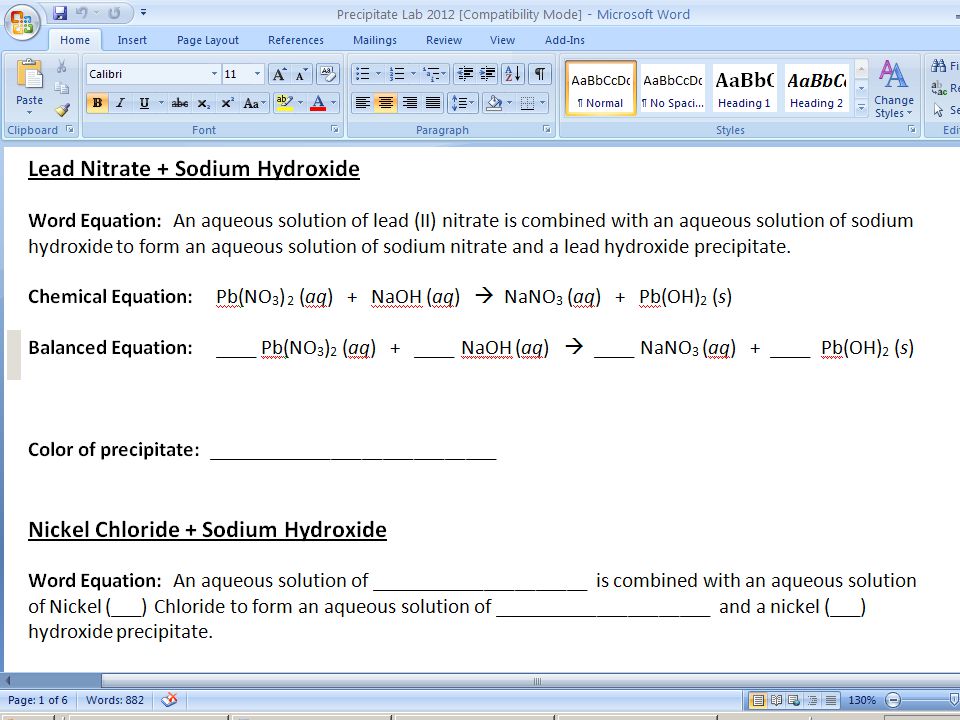Screen dimensions: 960x720
Task: Increase paragraph indent
Action: (487, 74)
